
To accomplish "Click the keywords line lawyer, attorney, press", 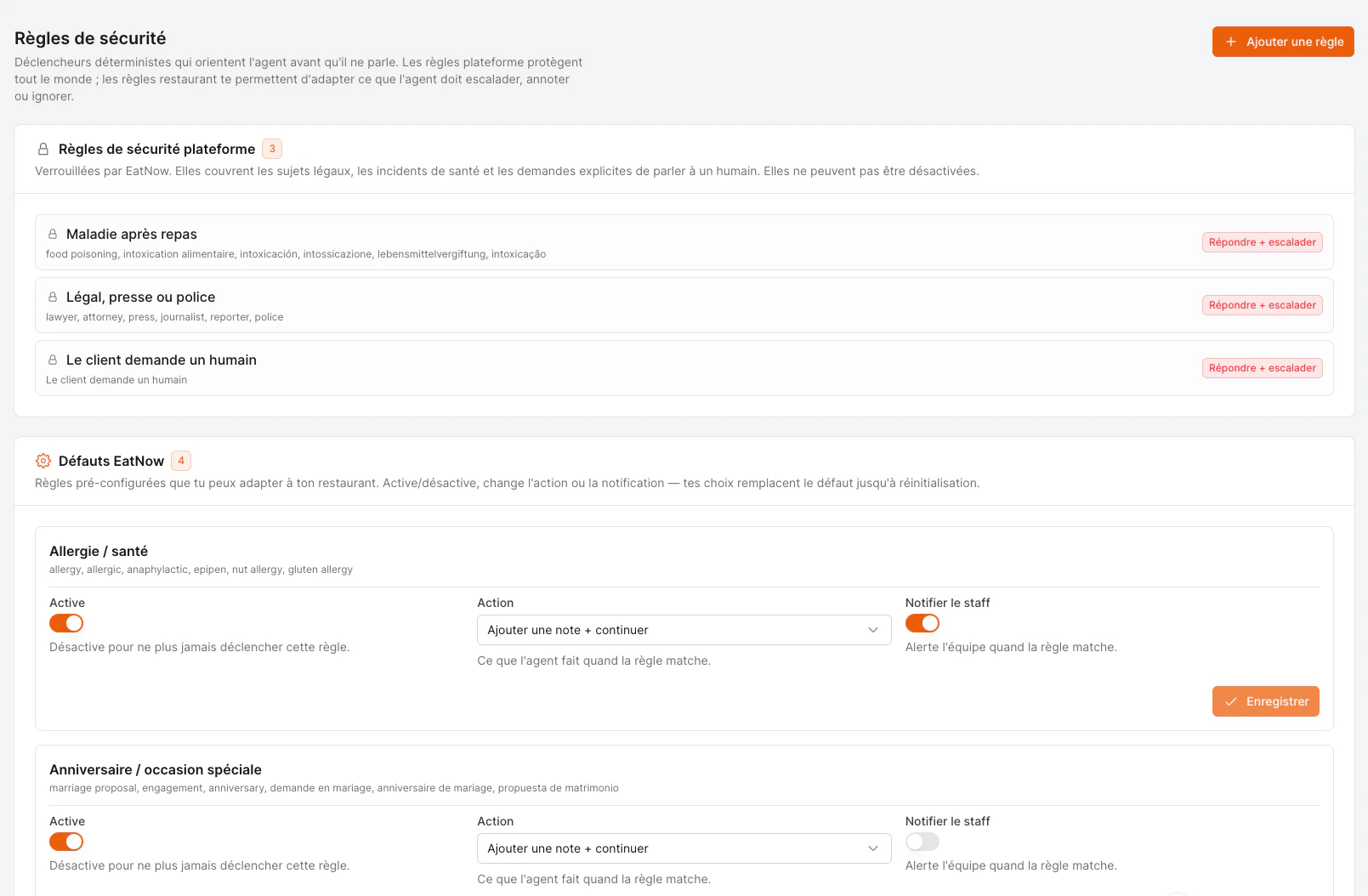I will click(x=165, y=317).
